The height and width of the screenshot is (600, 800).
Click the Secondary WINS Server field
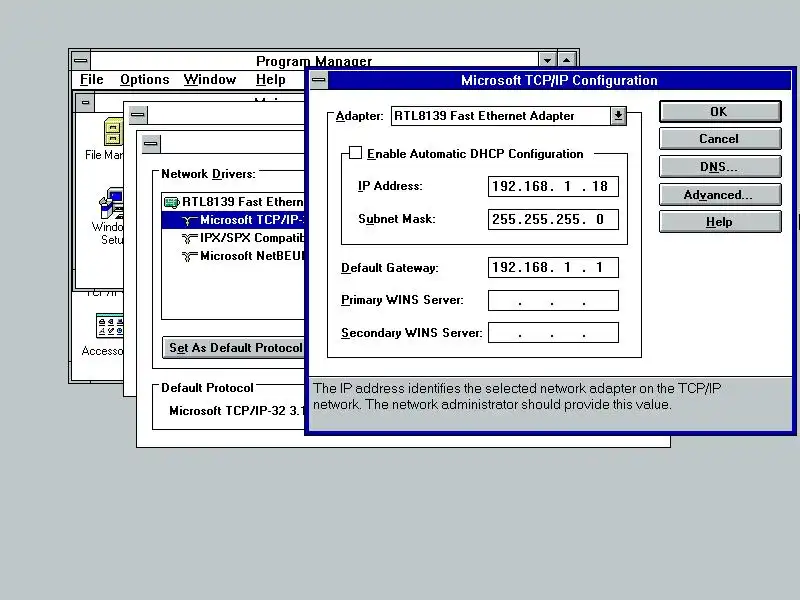pyautogui.click(x=553, y=333)
